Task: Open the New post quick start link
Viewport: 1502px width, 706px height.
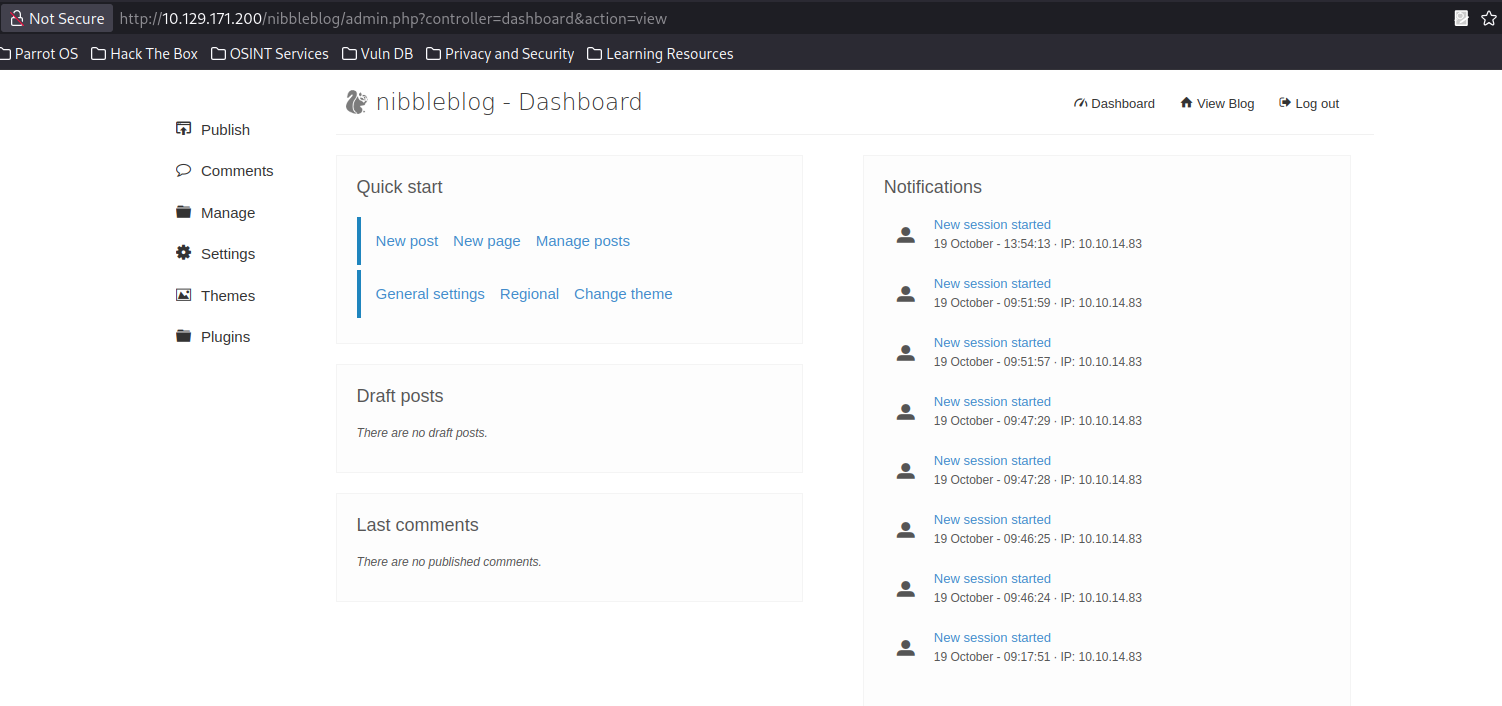Action: 407,241
